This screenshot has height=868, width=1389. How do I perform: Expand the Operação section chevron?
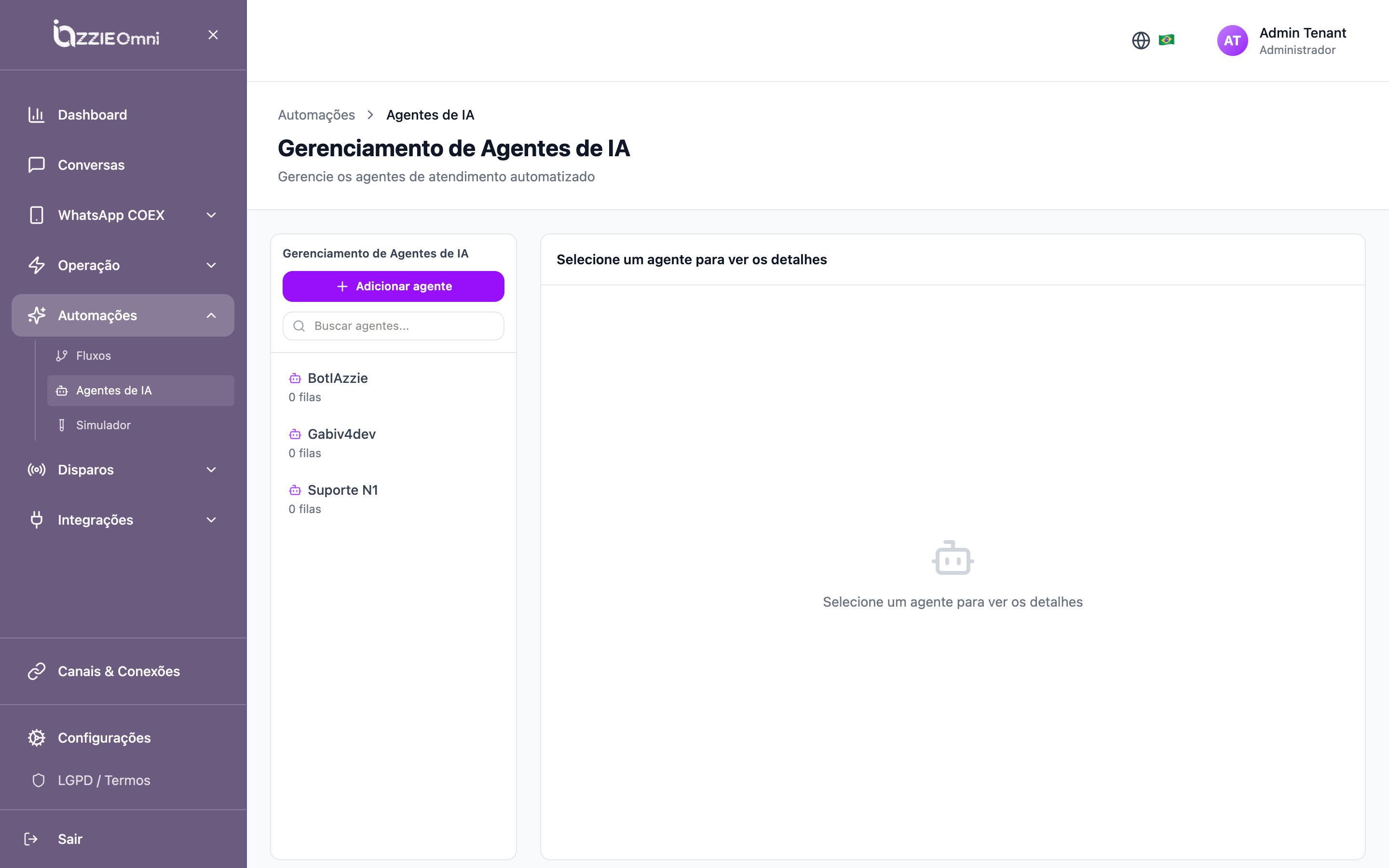click(211, 265)
